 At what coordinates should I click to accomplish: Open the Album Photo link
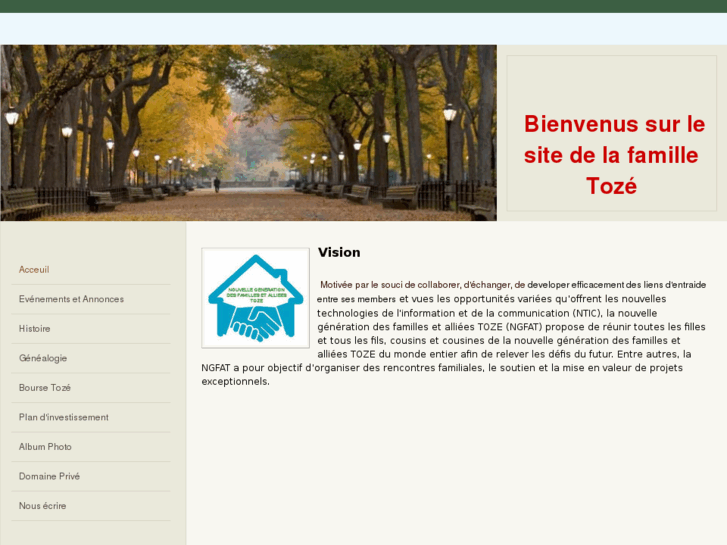[45, 447]
